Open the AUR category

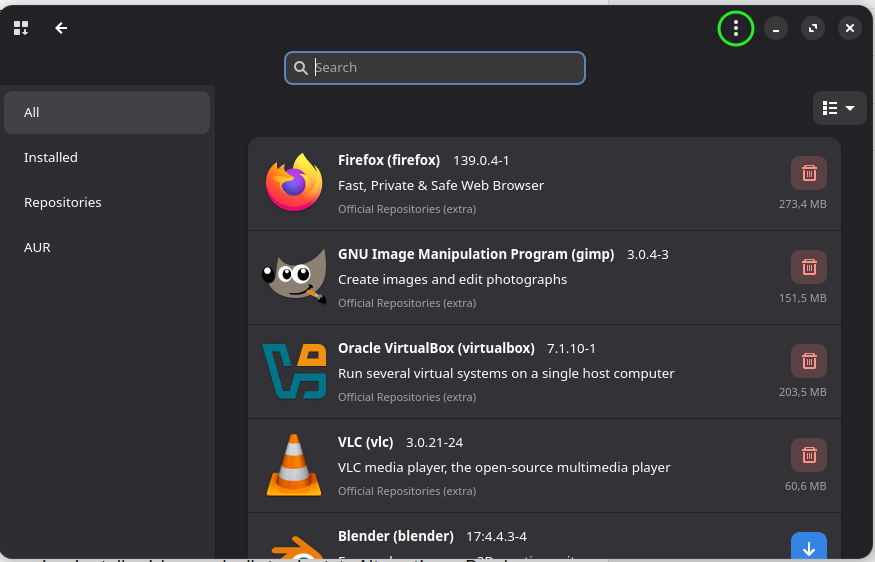107,247
